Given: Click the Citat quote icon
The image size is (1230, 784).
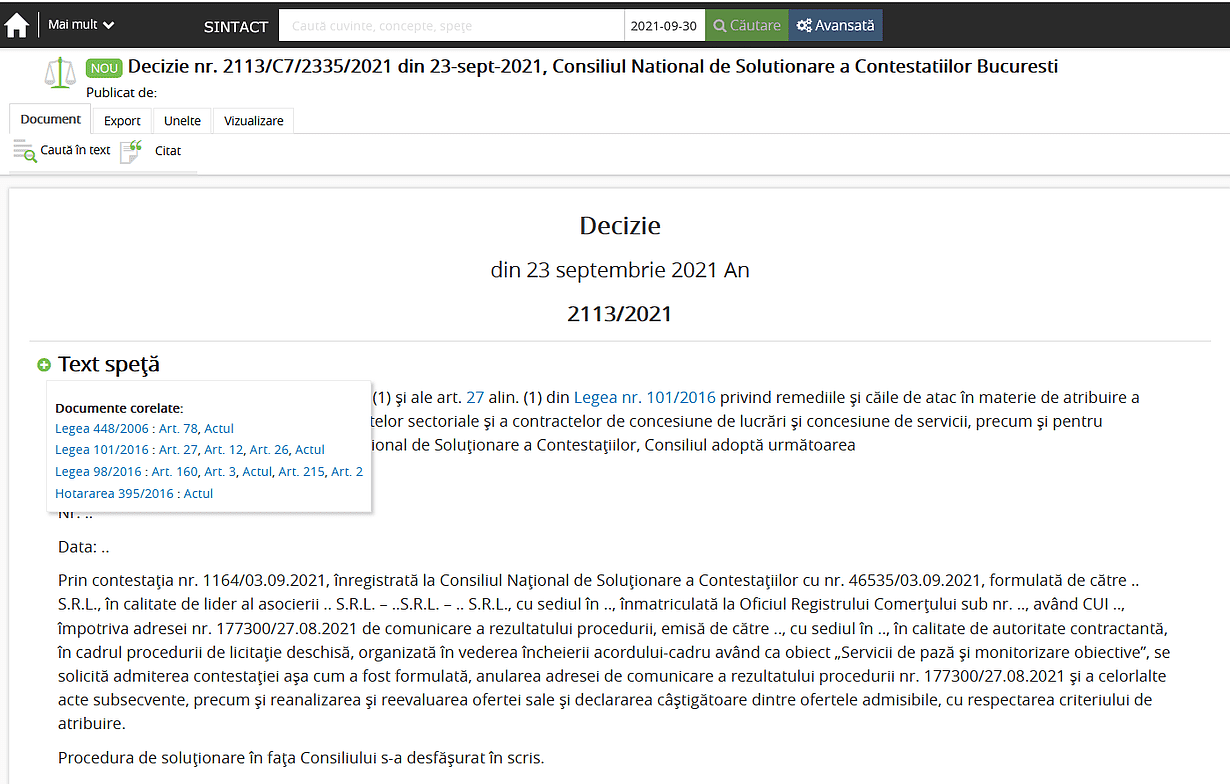Looking at the screenshot, I should 131,151.
